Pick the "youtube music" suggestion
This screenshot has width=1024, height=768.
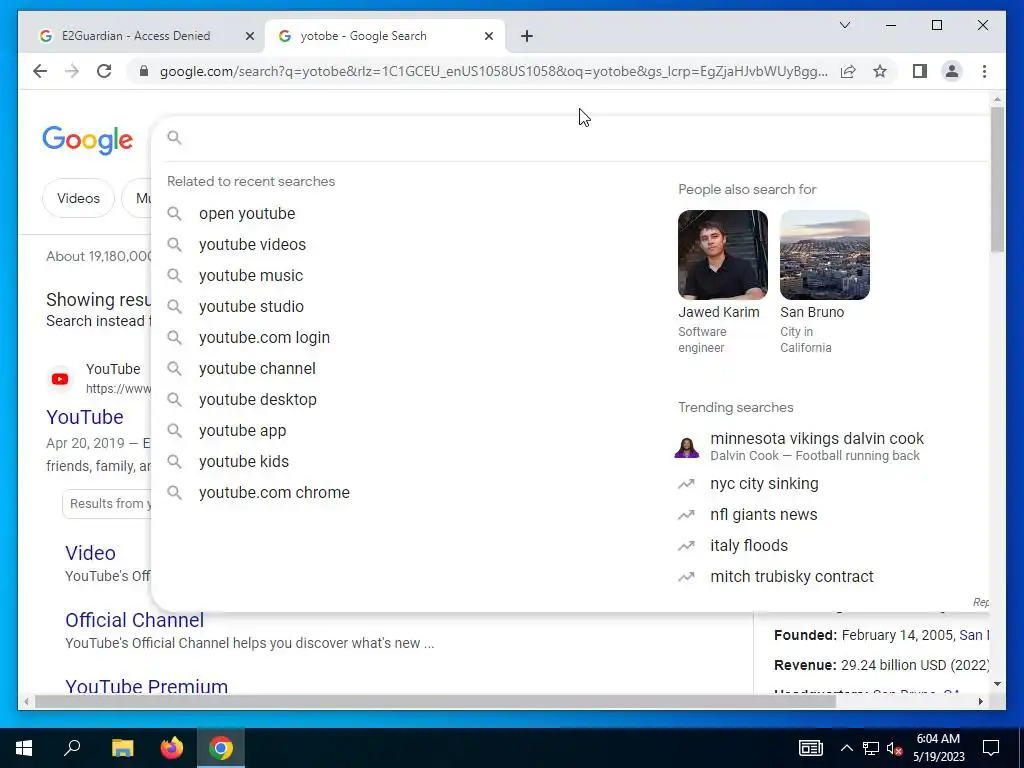click(251, 276)
